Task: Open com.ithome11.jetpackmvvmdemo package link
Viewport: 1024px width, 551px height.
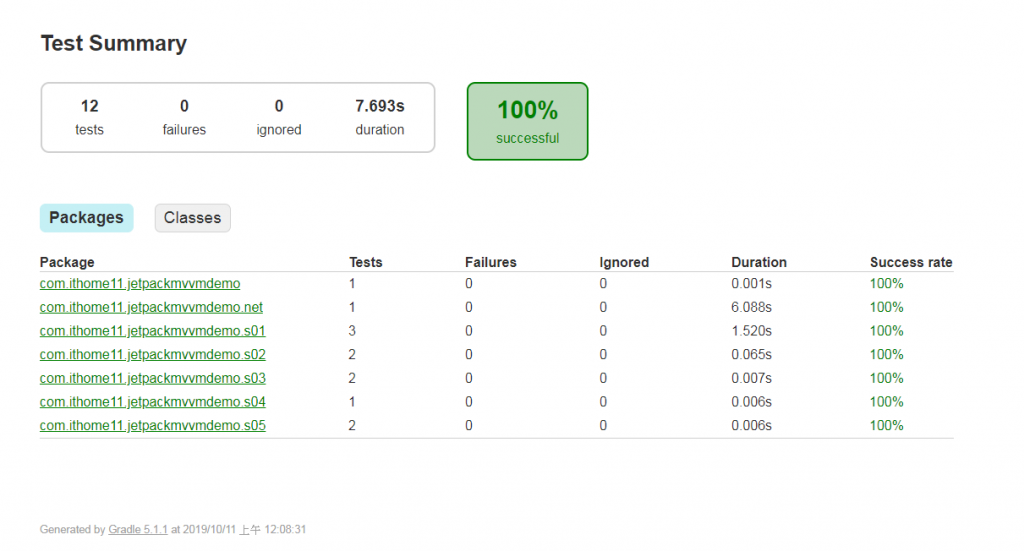Action: pyautogui.click(x=140, y=284)
